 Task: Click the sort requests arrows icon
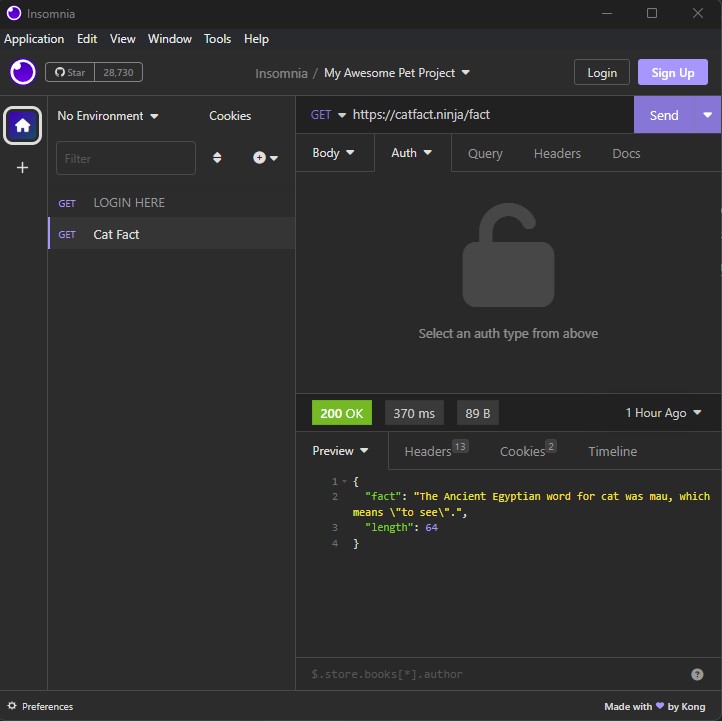tap(217, 158)
